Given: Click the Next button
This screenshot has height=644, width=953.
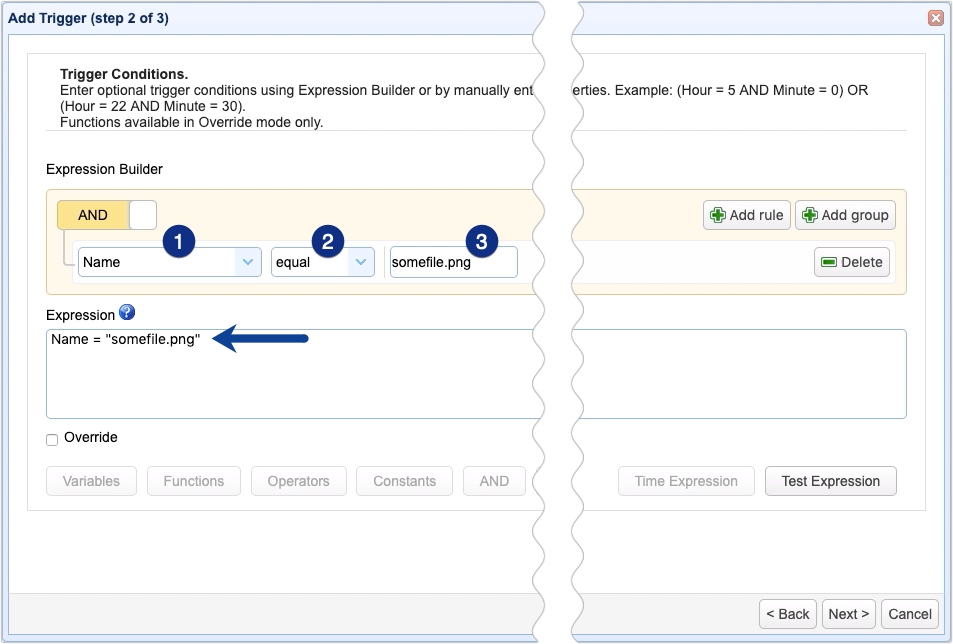Looking at the screenshot, I should click(848, 614).
